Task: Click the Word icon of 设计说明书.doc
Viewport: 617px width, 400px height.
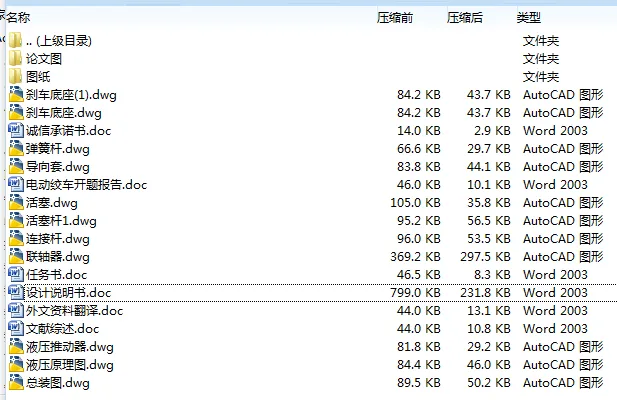Action: pyautogui.click(x=16, y=293)
